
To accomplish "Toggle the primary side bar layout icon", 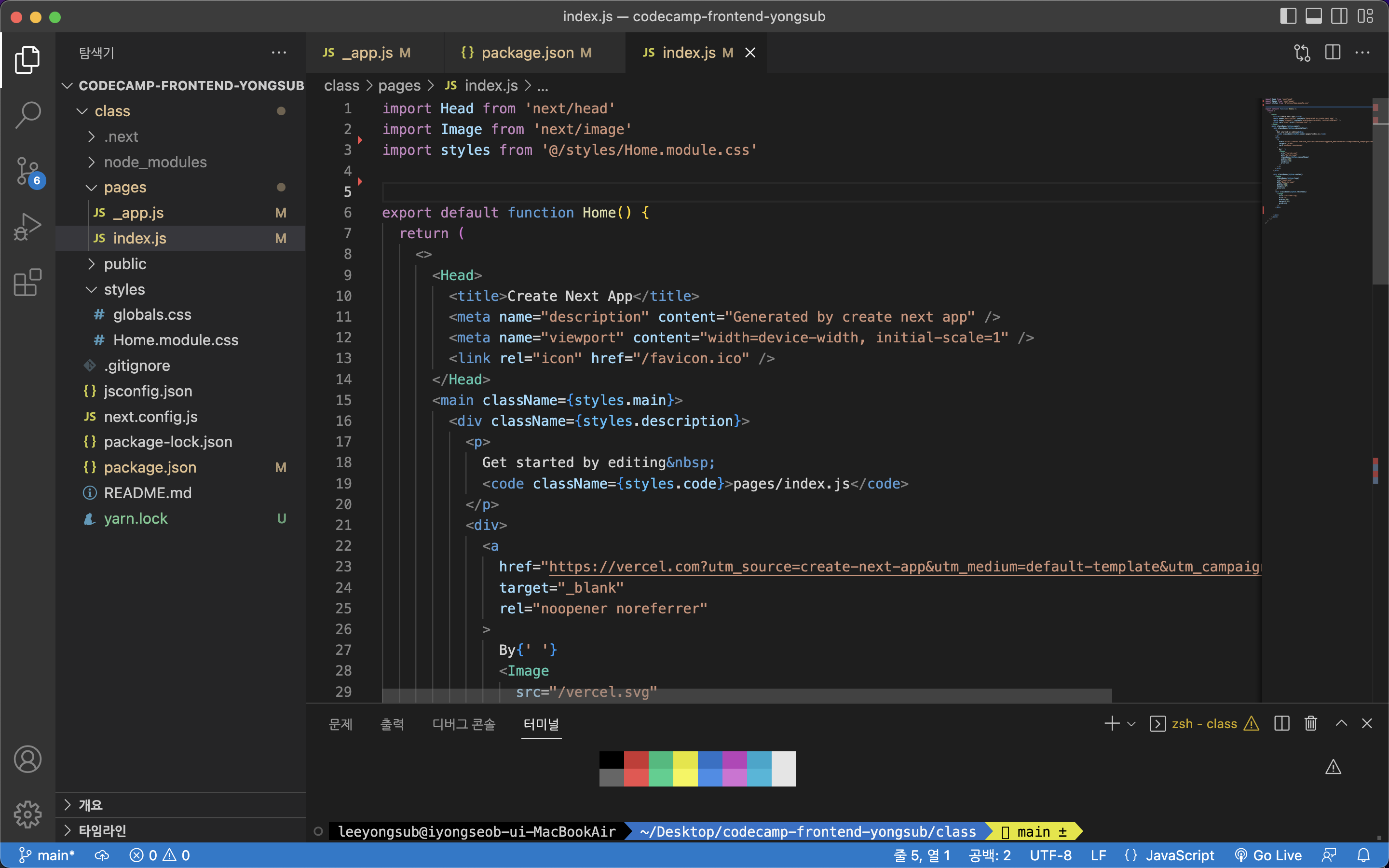I will point(1288,16).
